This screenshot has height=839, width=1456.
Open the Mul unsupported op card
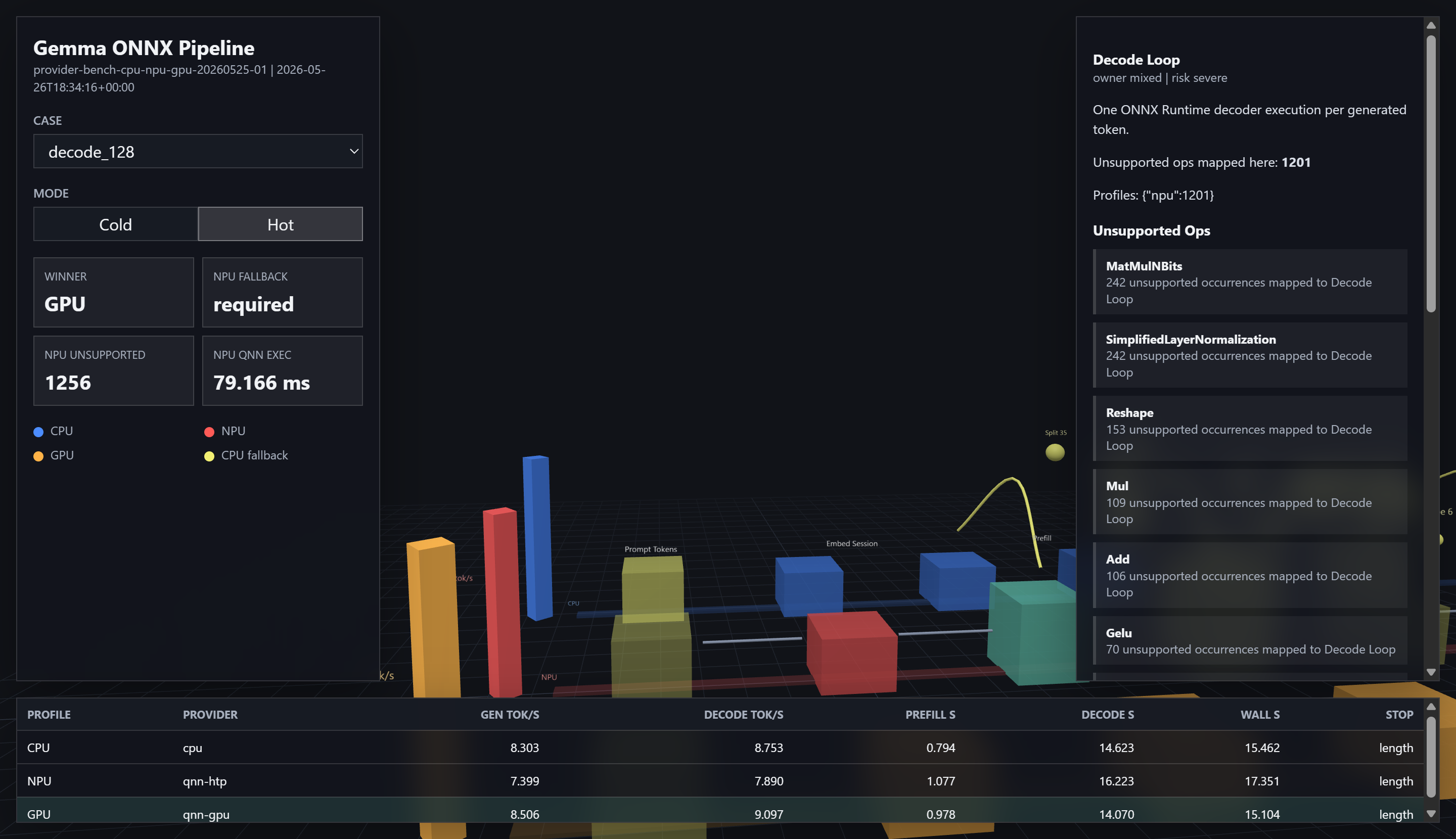[1250, 501]
